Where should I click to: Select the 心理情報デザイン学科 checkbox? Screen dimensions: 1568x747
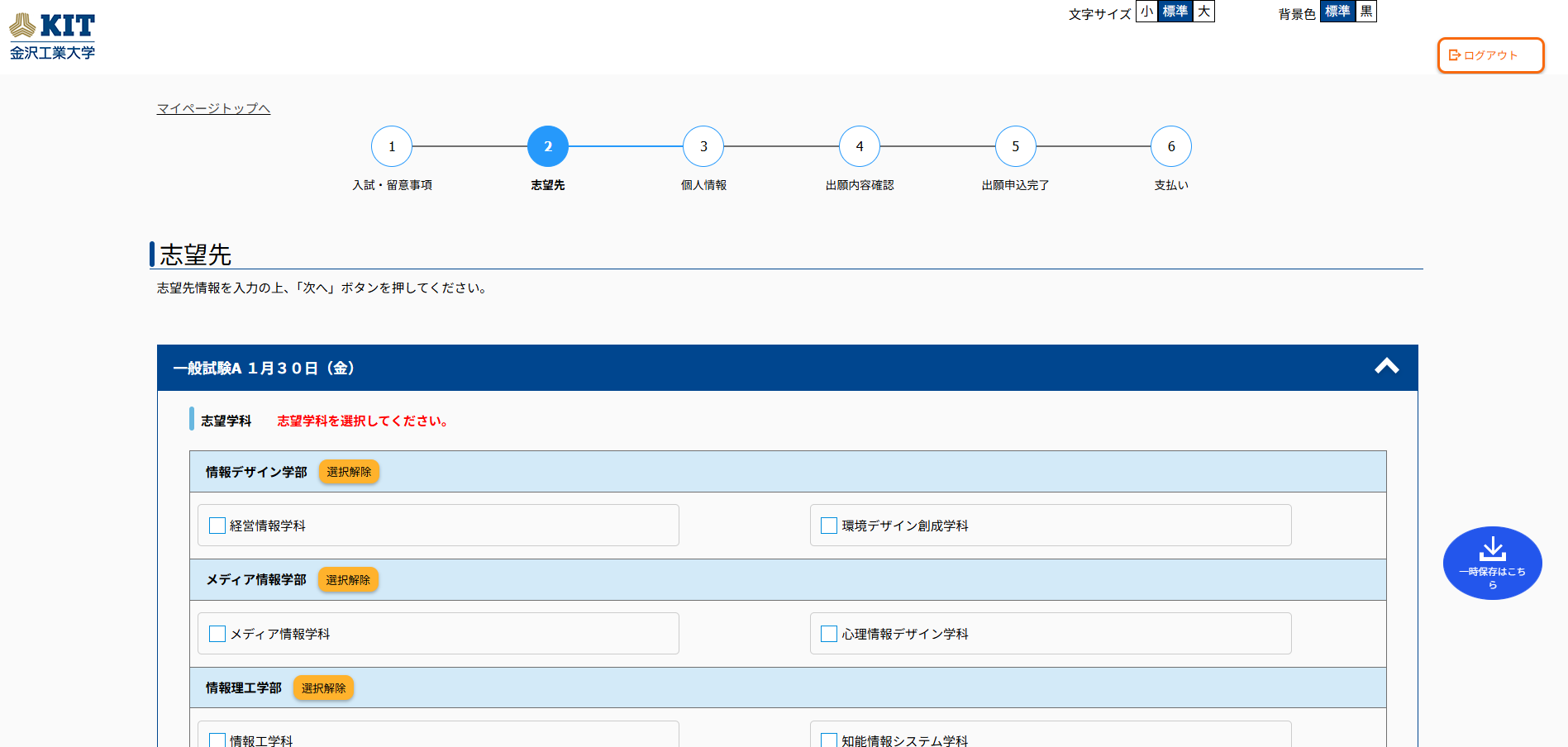click(829, 634)
